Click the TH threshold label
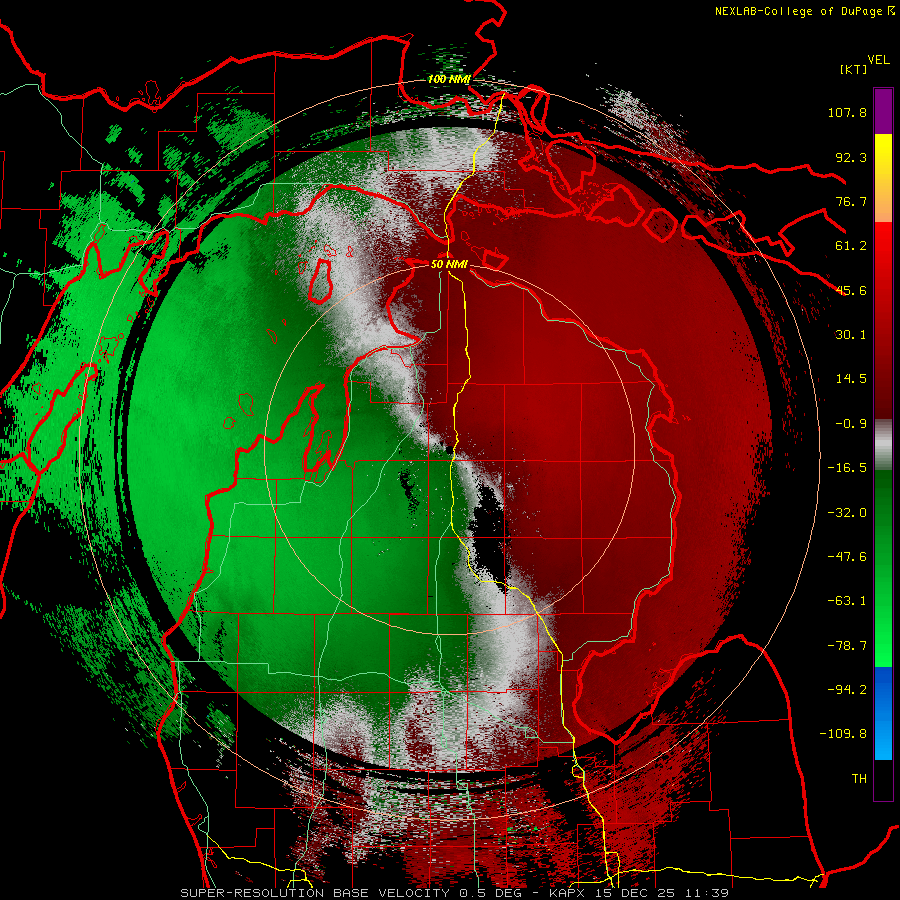This screenshot has width=900, height=900. coord(859,779)
